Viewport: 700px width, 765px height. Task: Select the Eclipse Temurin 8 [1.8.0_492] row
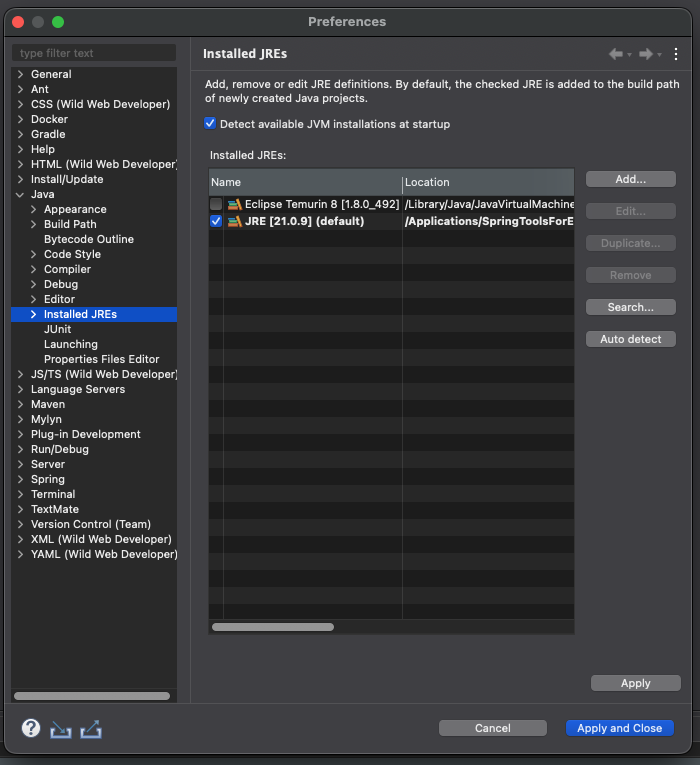391,204
